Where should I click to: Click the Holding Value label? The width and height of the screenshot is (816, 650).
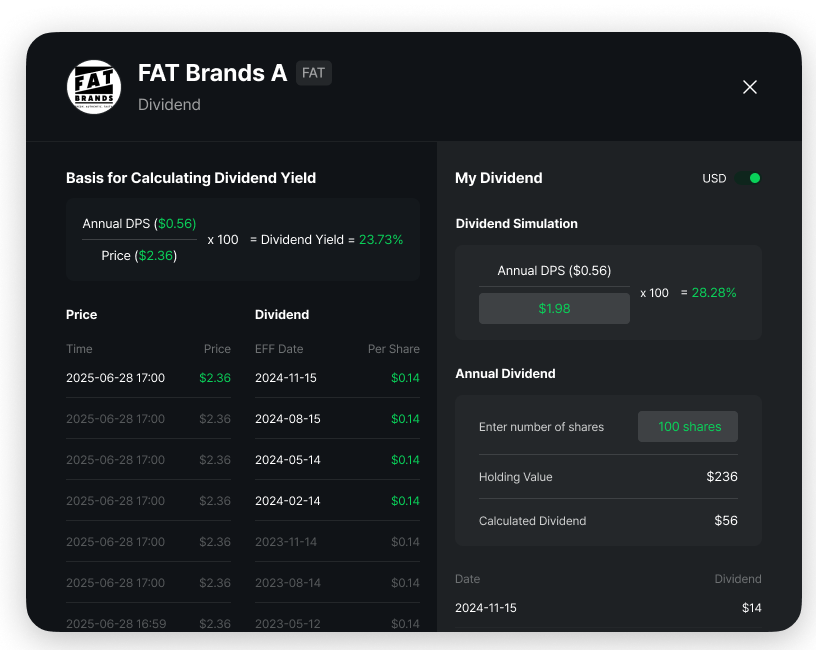coord(515,477)
